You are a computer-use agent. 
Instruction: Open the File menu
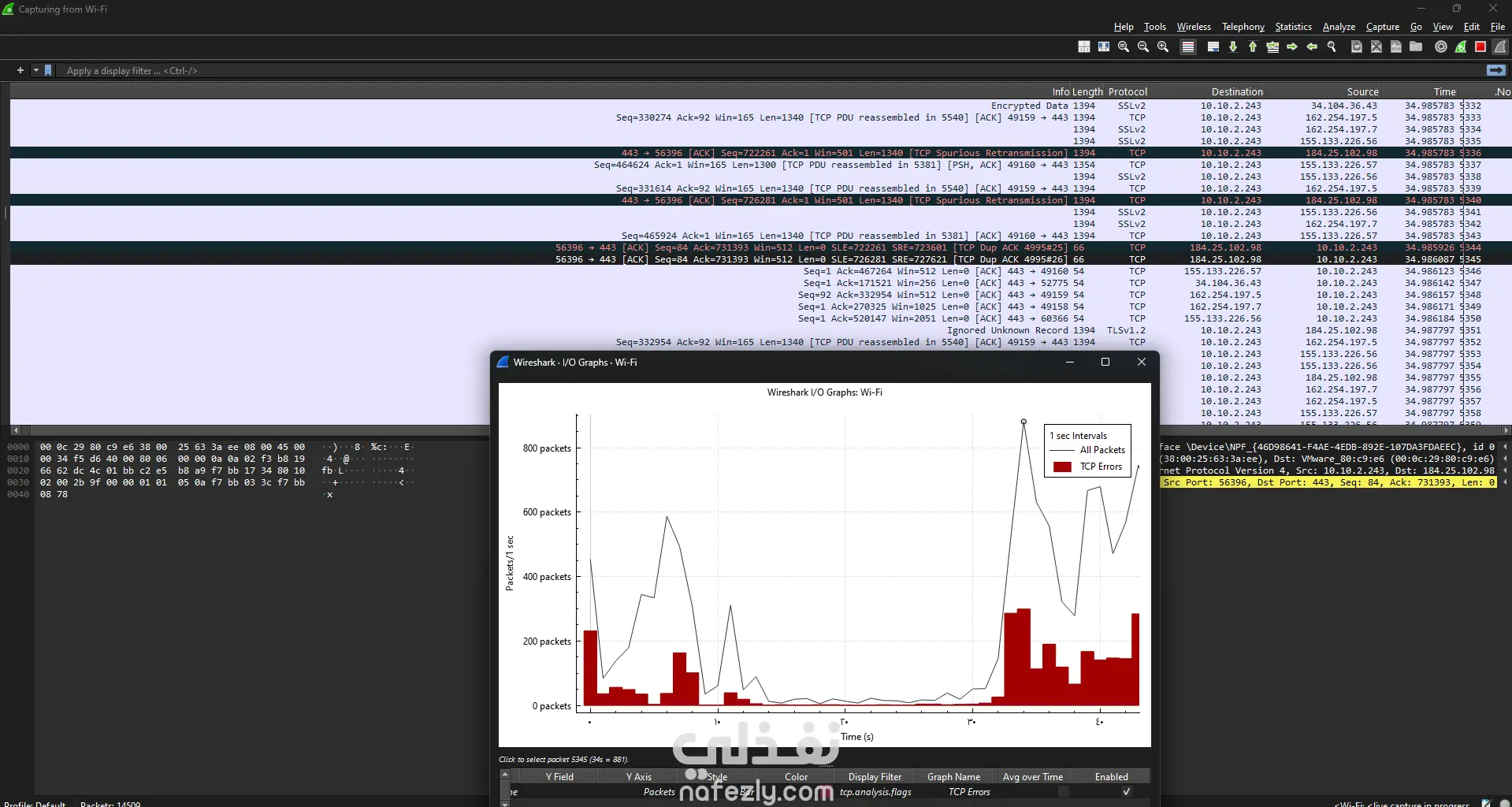pos(1498,27)
